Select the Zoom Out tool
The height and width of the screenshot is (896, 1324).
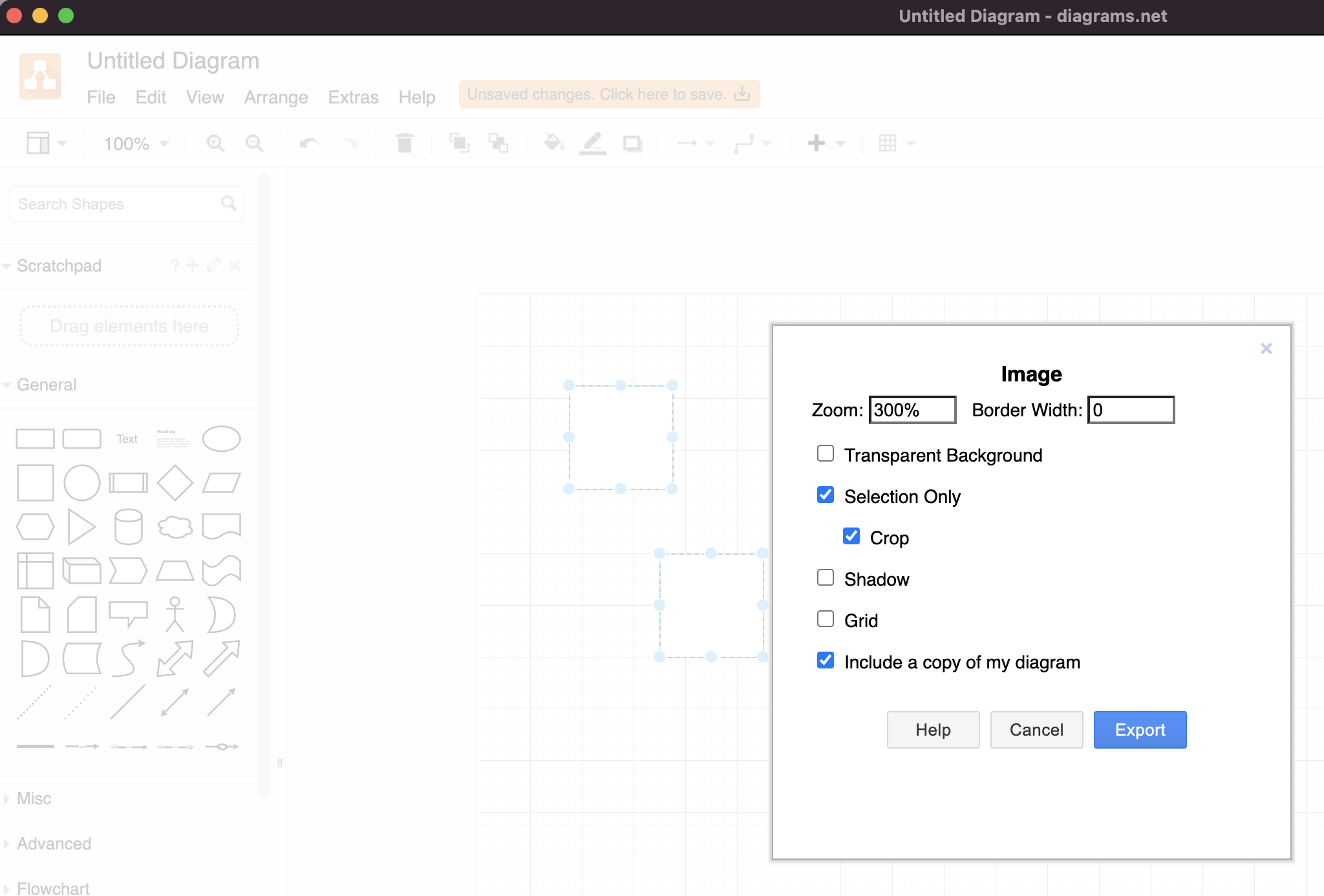254,143
